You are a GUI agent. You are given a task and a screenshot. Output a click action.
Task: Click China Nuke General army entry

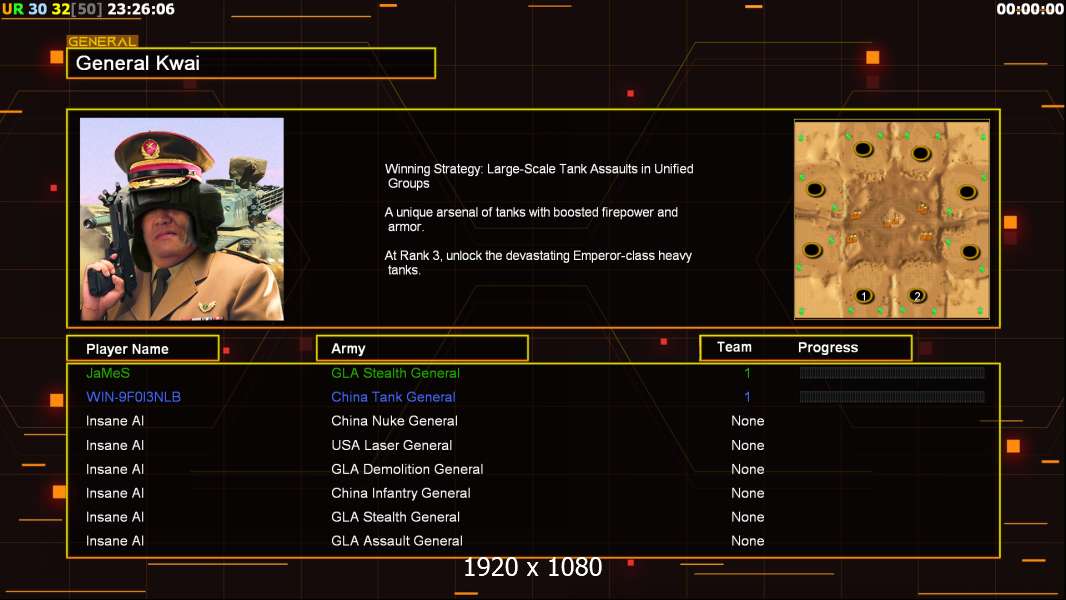tap(394, 421)
